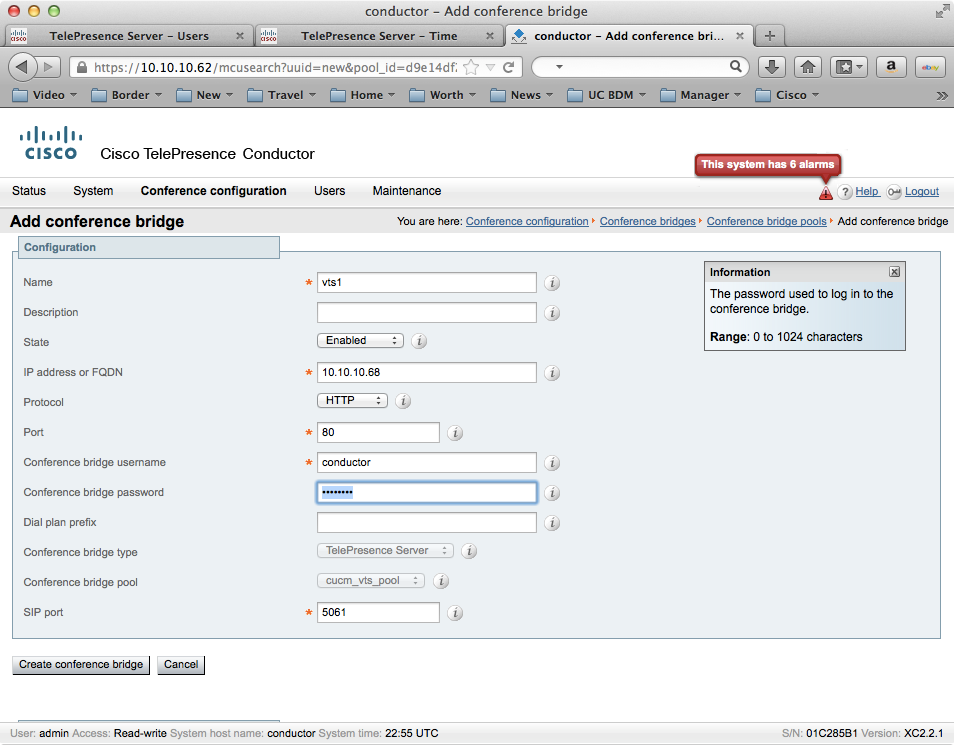This screenshot has width=954, height=745.
Task: Open the downloads arrow icon in toolbar
Action: pos(771,67)
